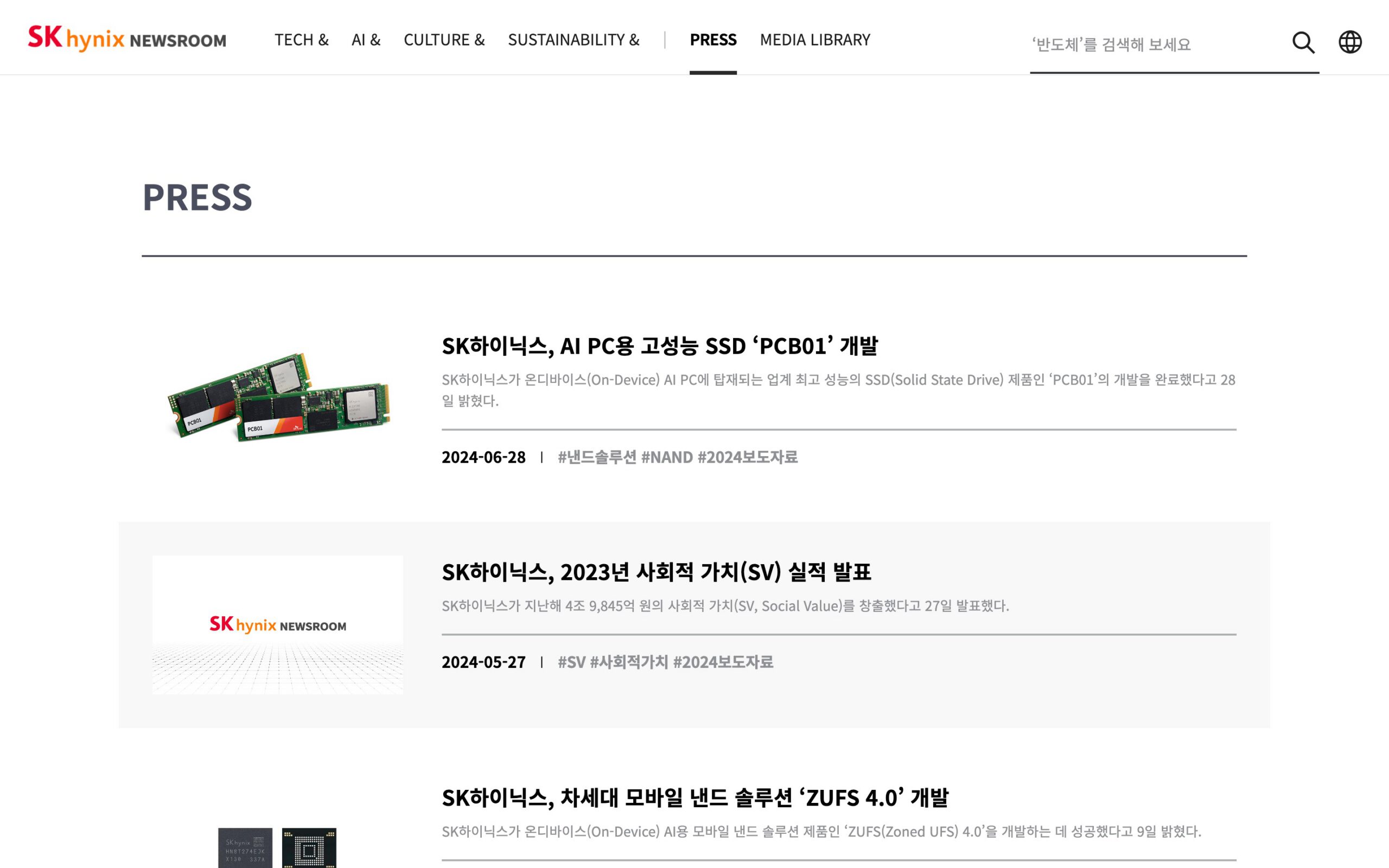Go to MEDIA LIBRARY
The width and height of the screenshot is (1389, 868).
(x=814, y=40)
